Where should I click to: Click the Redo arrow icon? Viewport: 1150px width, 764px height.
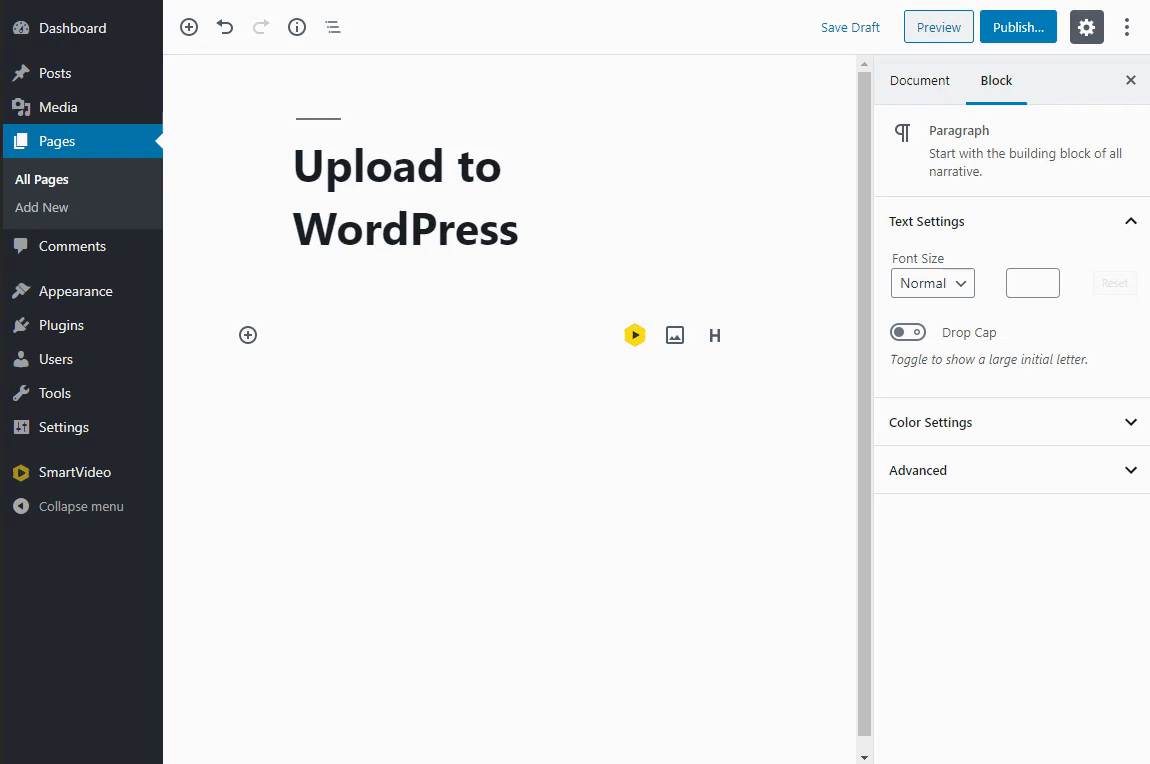tap(260, 27)
